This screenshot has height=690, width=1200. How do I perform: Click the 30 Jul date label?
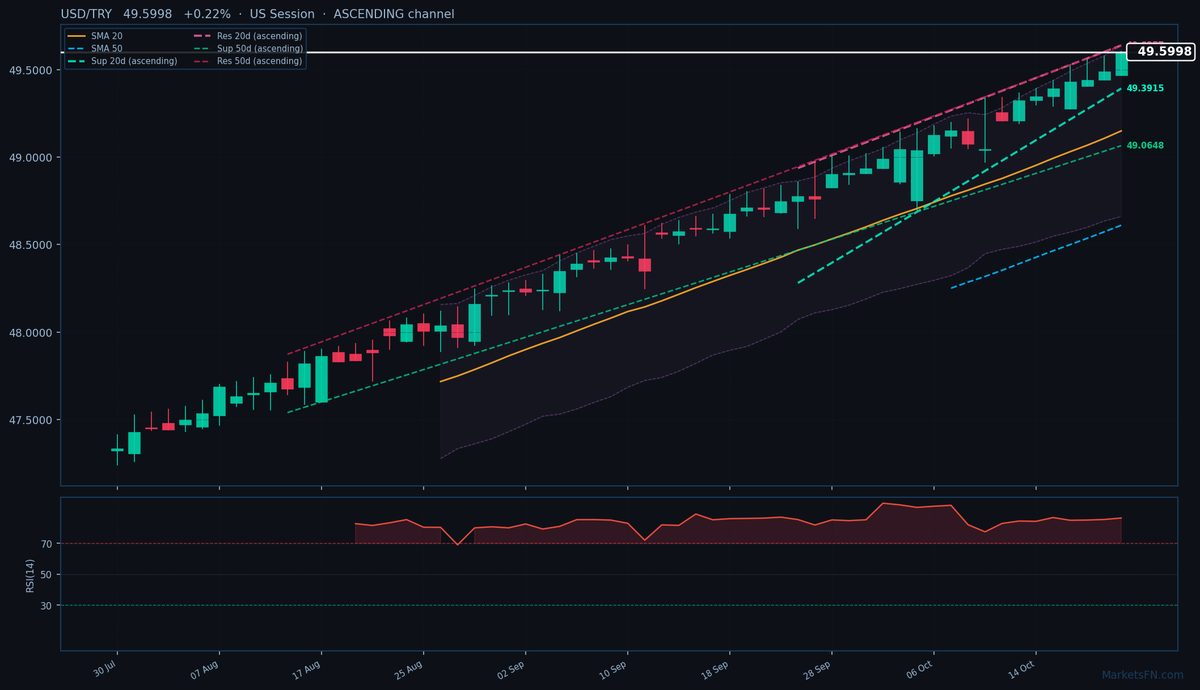tap(104, 667)
